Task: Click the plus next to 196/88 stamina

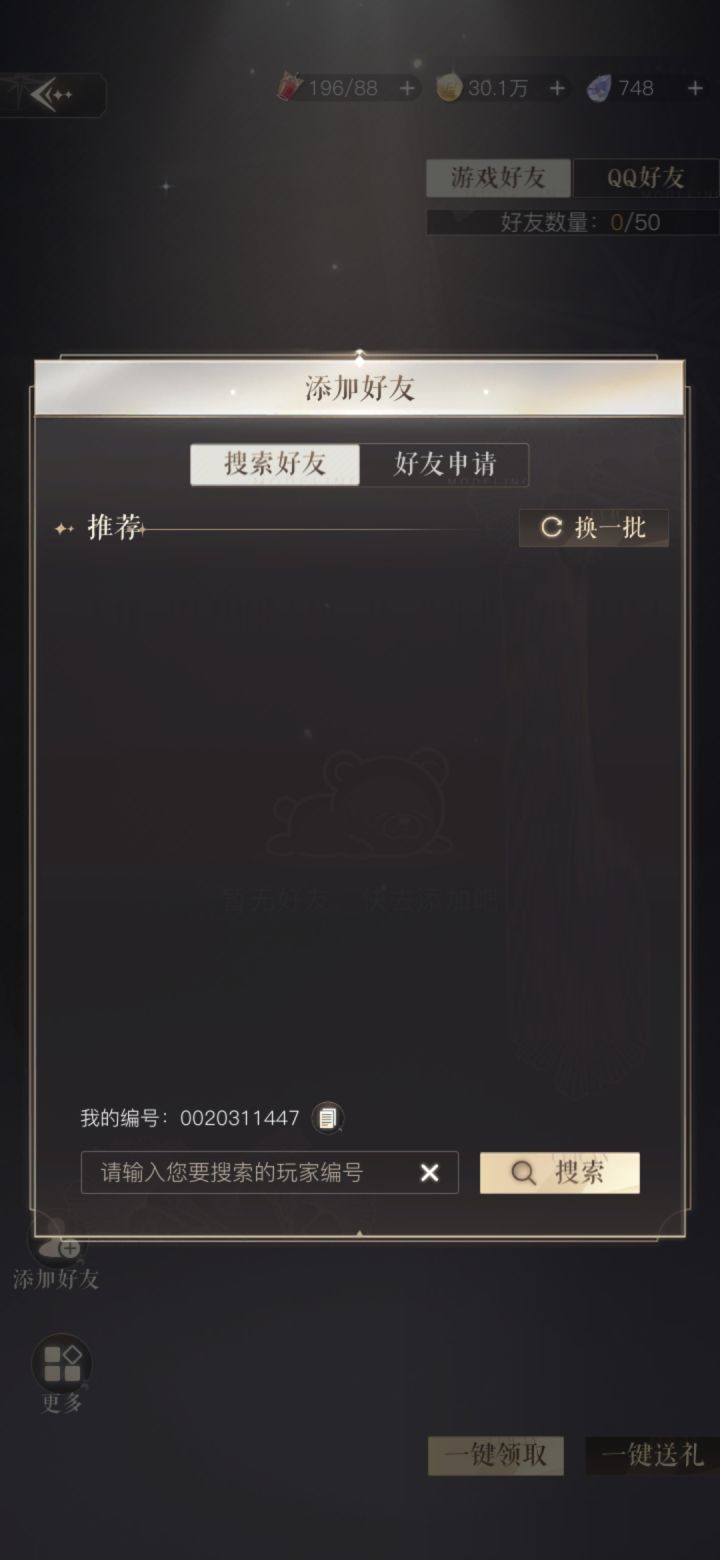Action: 407,88
